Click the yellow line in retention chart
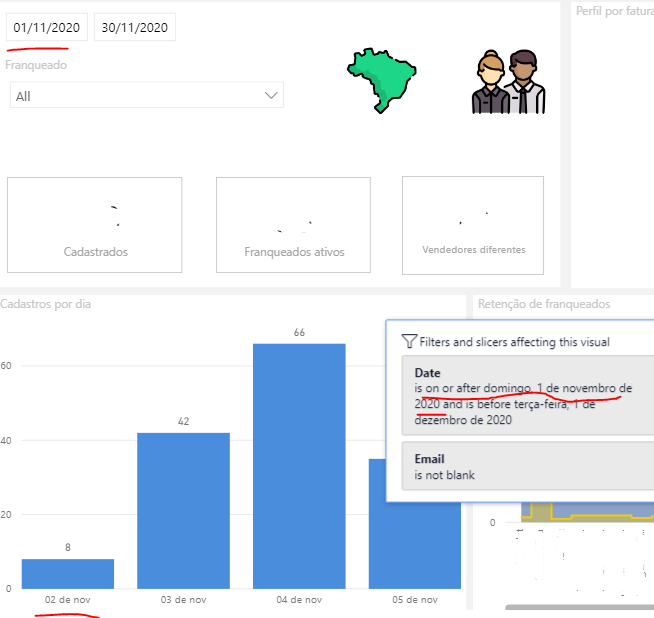 coord(601,516)
